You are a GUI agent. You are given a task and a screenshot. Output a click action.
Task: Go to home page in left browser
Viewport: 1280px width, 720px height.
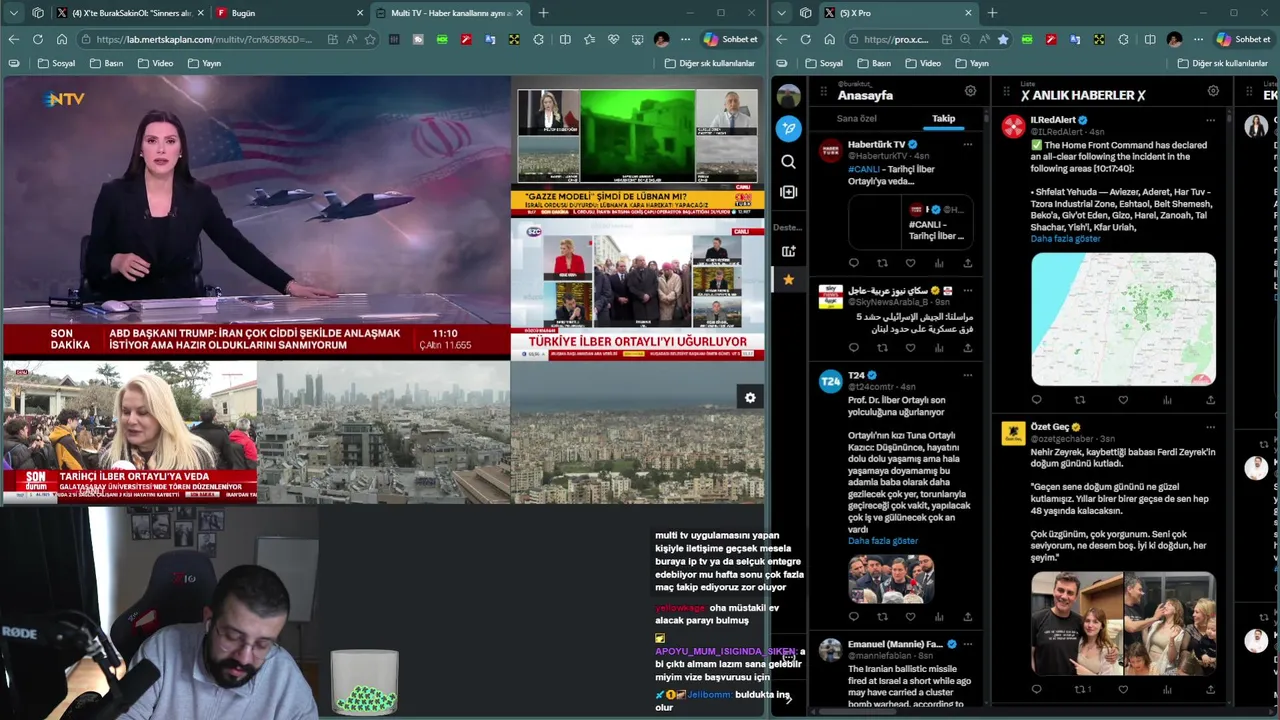pyautogui.click(x=61, y=39)
